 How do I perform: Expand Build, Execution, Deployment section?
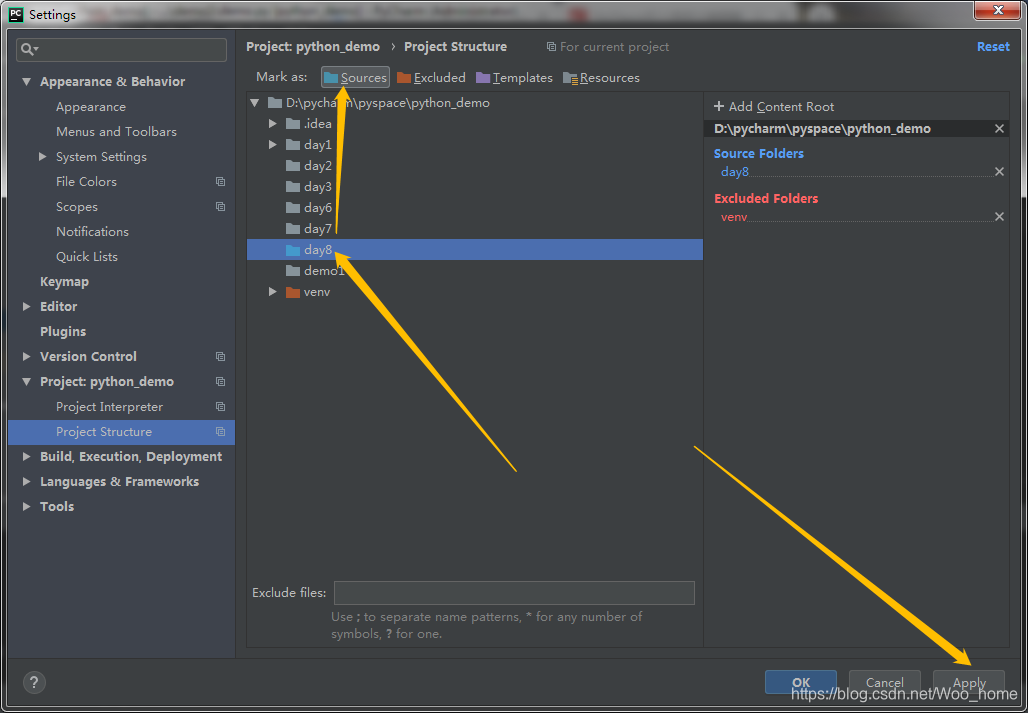pyautogui.click(x=26, y=456)
